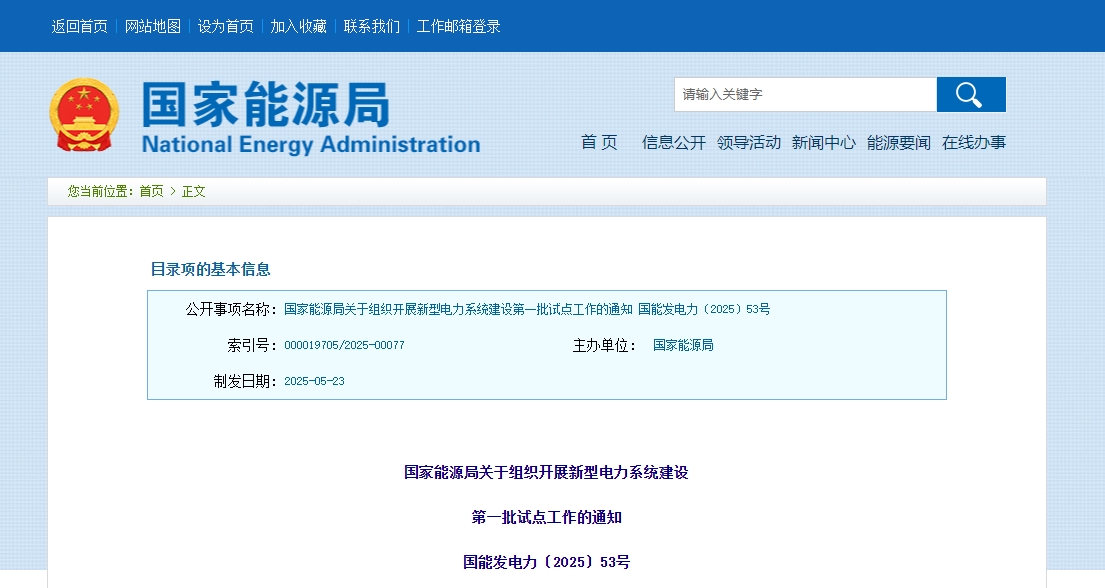This screenshot has height=588, width=1105.
Task: Open 网站地图 link
Action: click(x=153, y=27)
